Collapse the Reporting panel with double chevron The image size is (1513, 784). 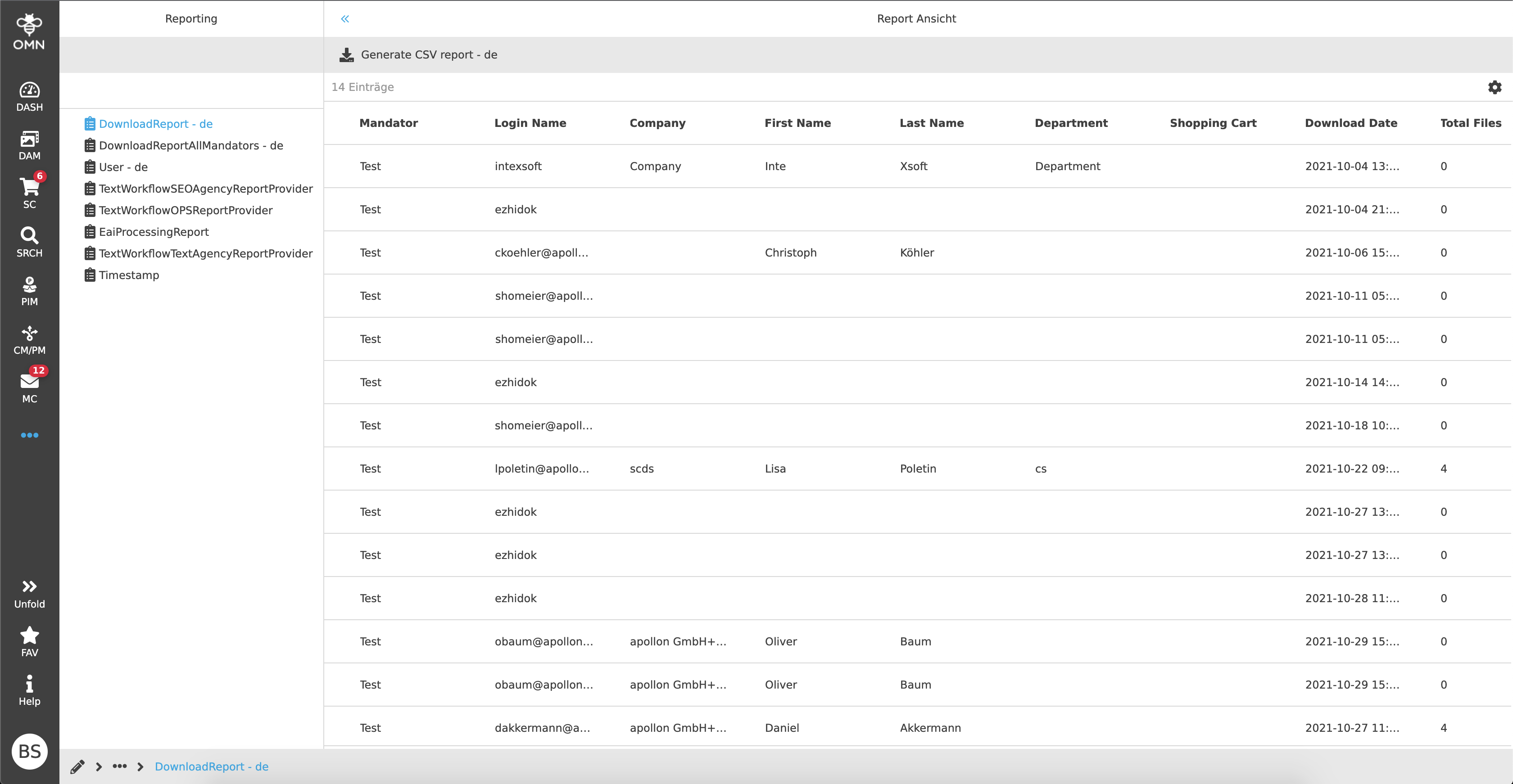345,19
